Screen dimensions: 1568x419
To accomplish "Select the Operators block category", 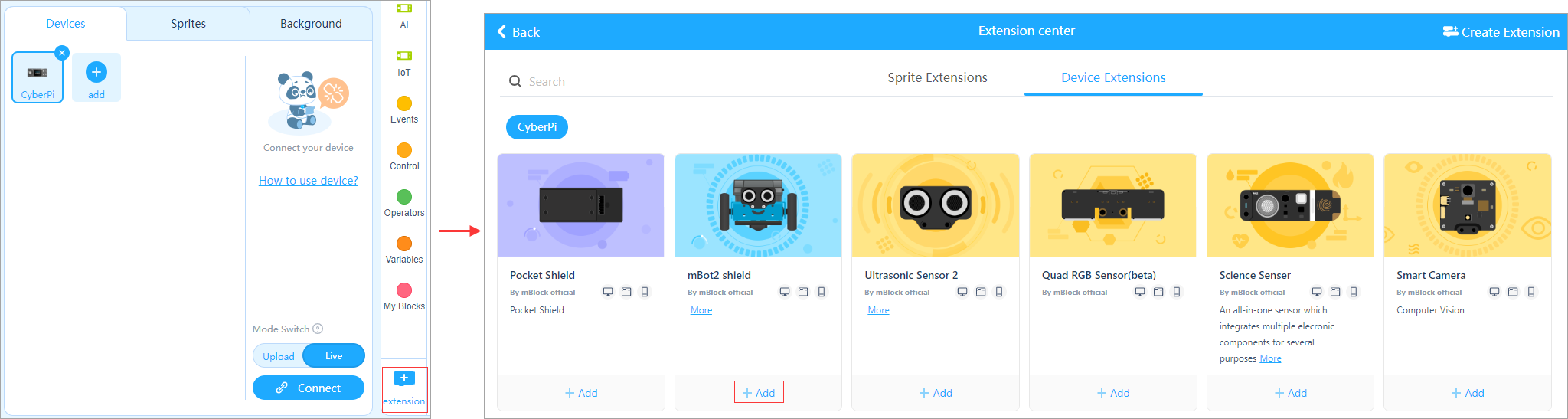I will 404,203.
